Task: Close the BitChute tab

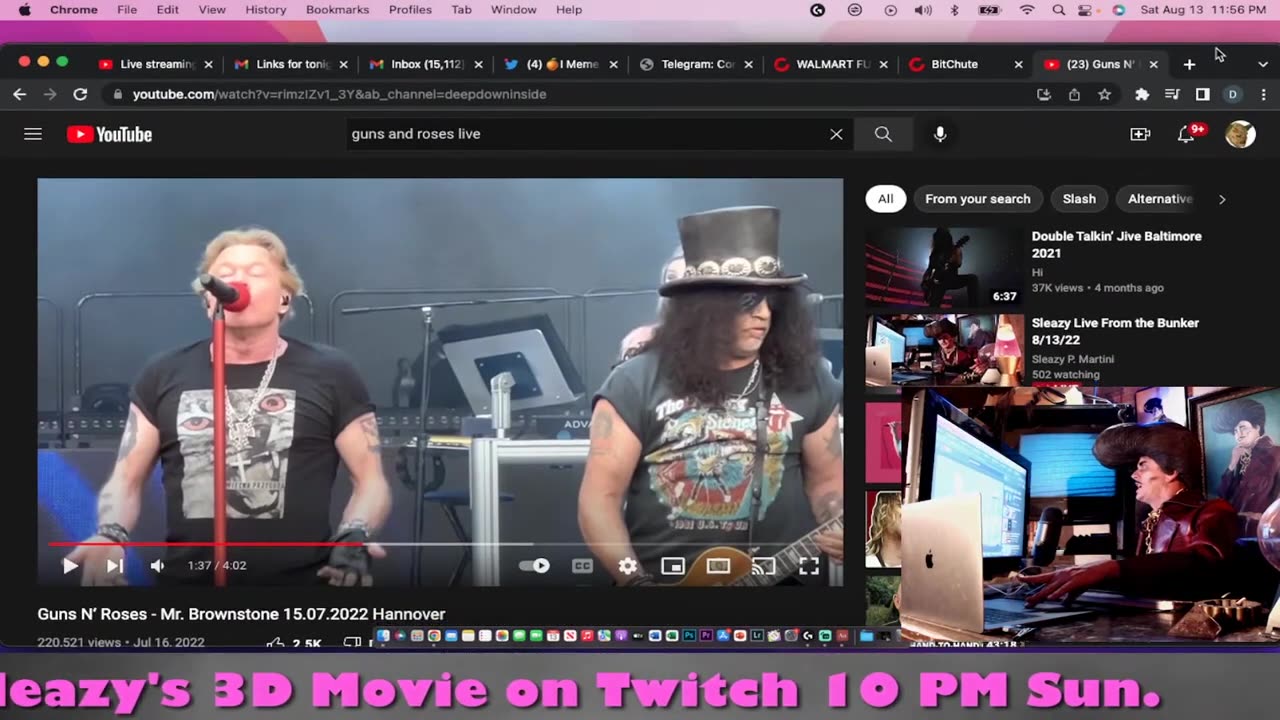Action: pyautogui.click(x=1018, y=64)
